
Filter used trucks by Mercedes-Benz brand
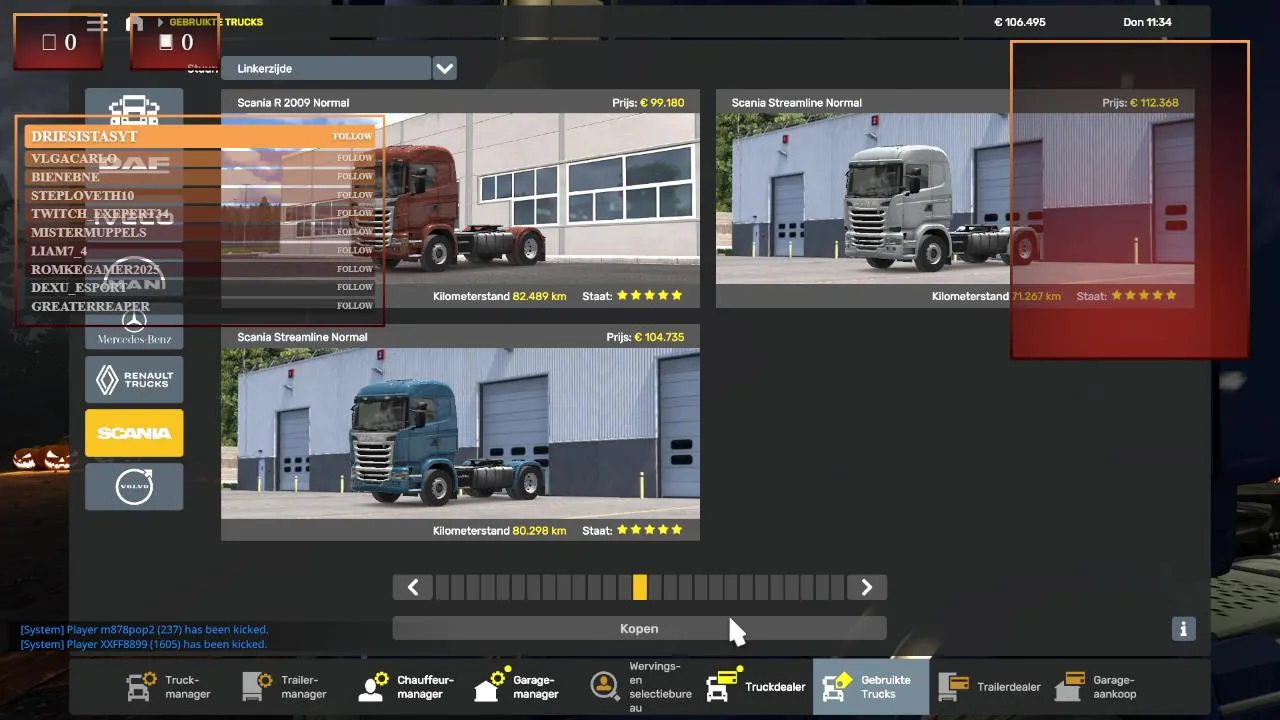[x=134, y=326]
